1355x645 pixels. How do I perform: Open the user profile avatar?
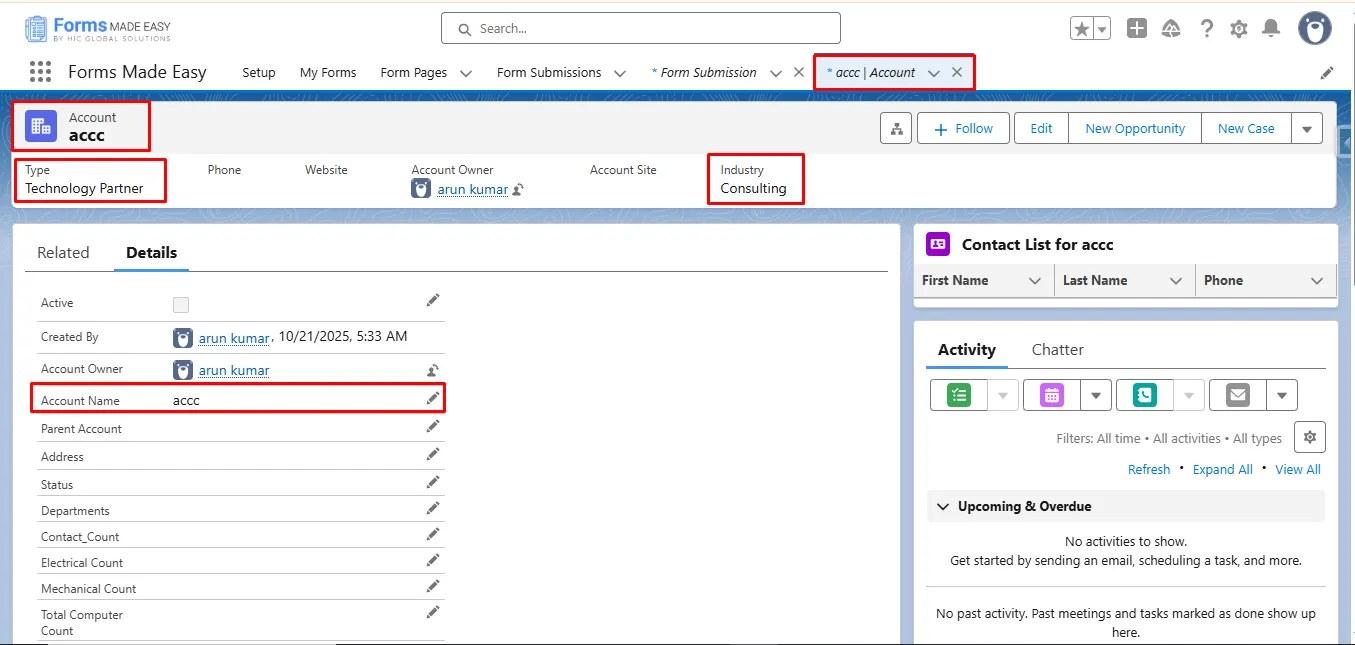(x=1315, y=28)
